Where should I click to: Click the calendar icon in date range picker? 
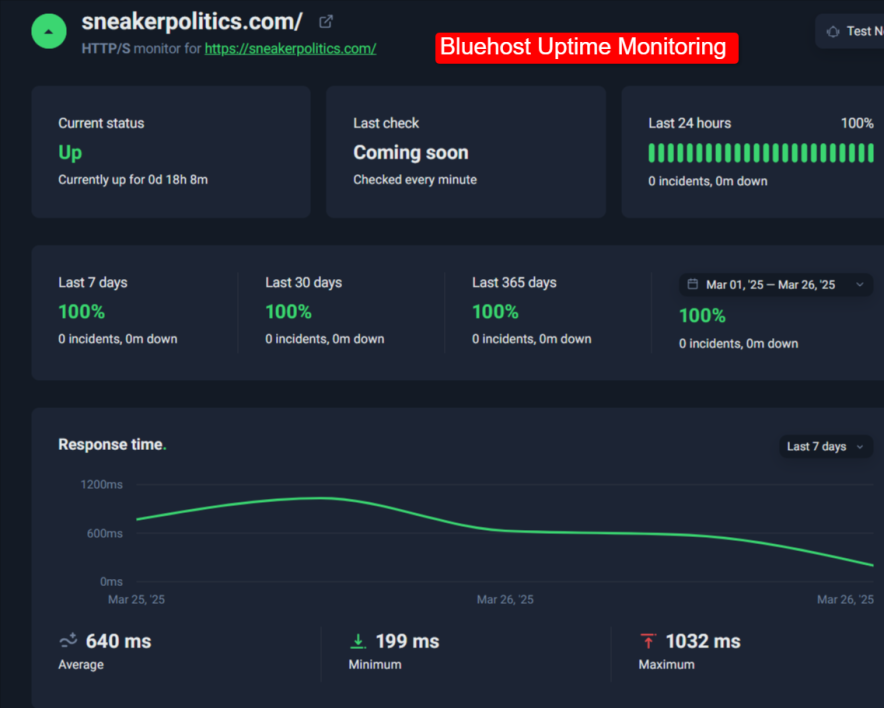693,285
